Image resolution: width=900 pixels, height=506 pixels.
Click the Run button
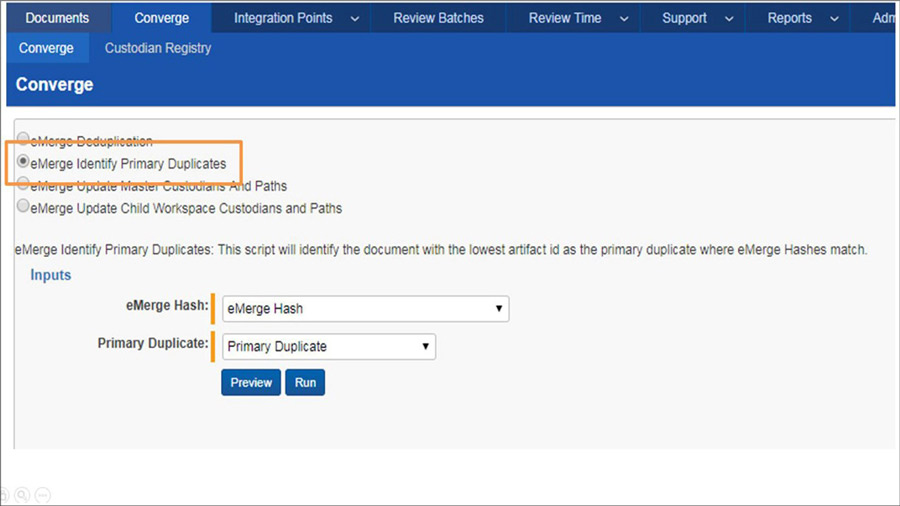[x=305, y=383]
